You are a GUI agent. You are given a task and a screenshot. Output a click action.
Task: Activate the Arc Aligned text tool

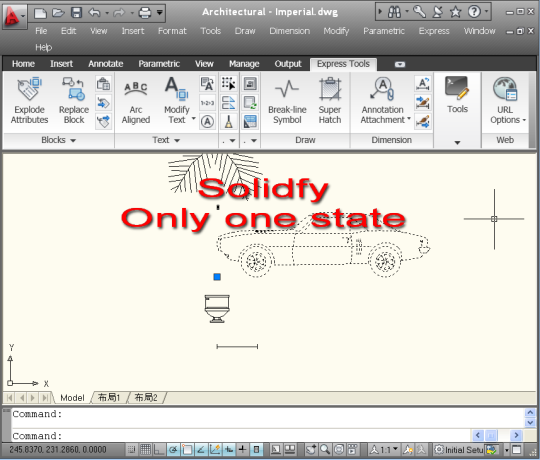[x=136, y=101]
